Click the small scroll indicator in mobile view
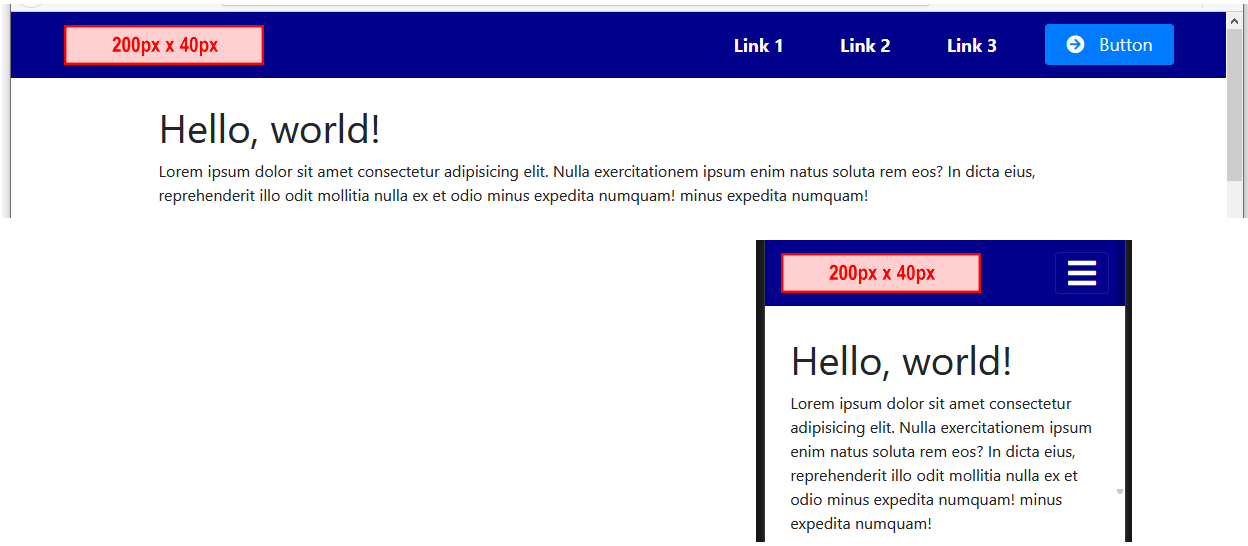Viewport: 1248px width, 546px height. coord(1119,492)
